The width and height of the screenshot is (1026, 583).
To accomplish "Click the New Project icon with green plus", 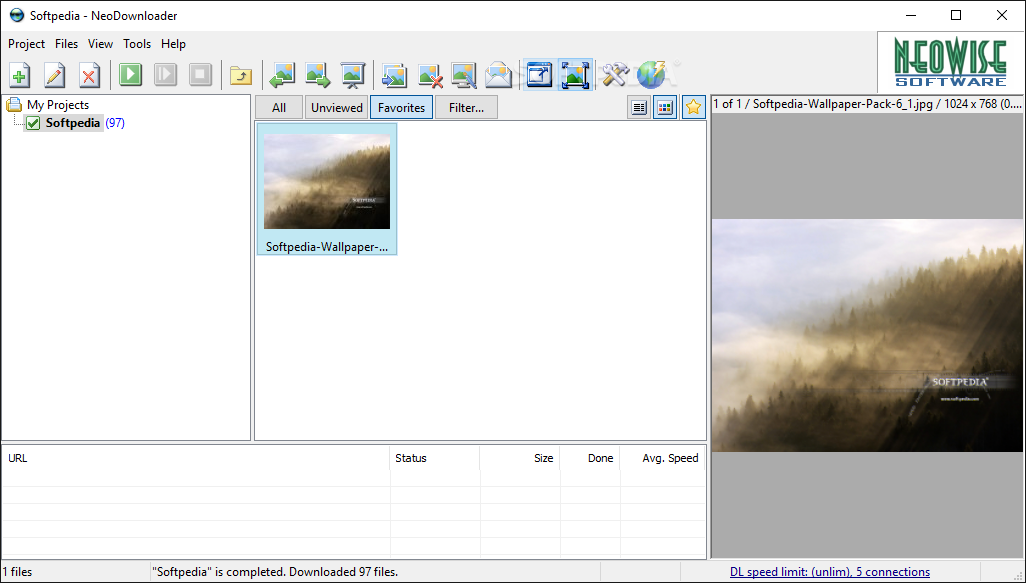I will coord(20,75).
